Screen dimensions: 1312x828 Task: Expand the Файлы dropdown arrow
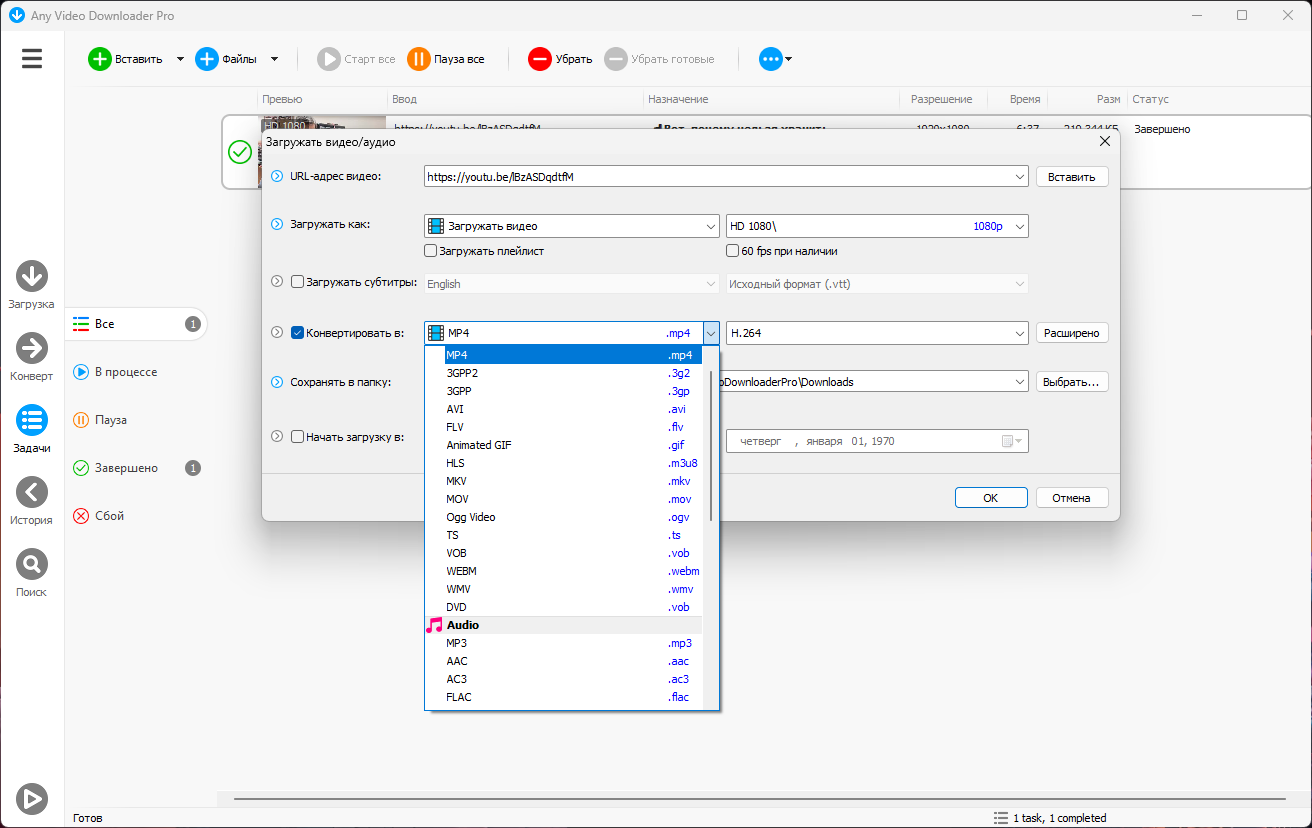(x=274, y=59)
